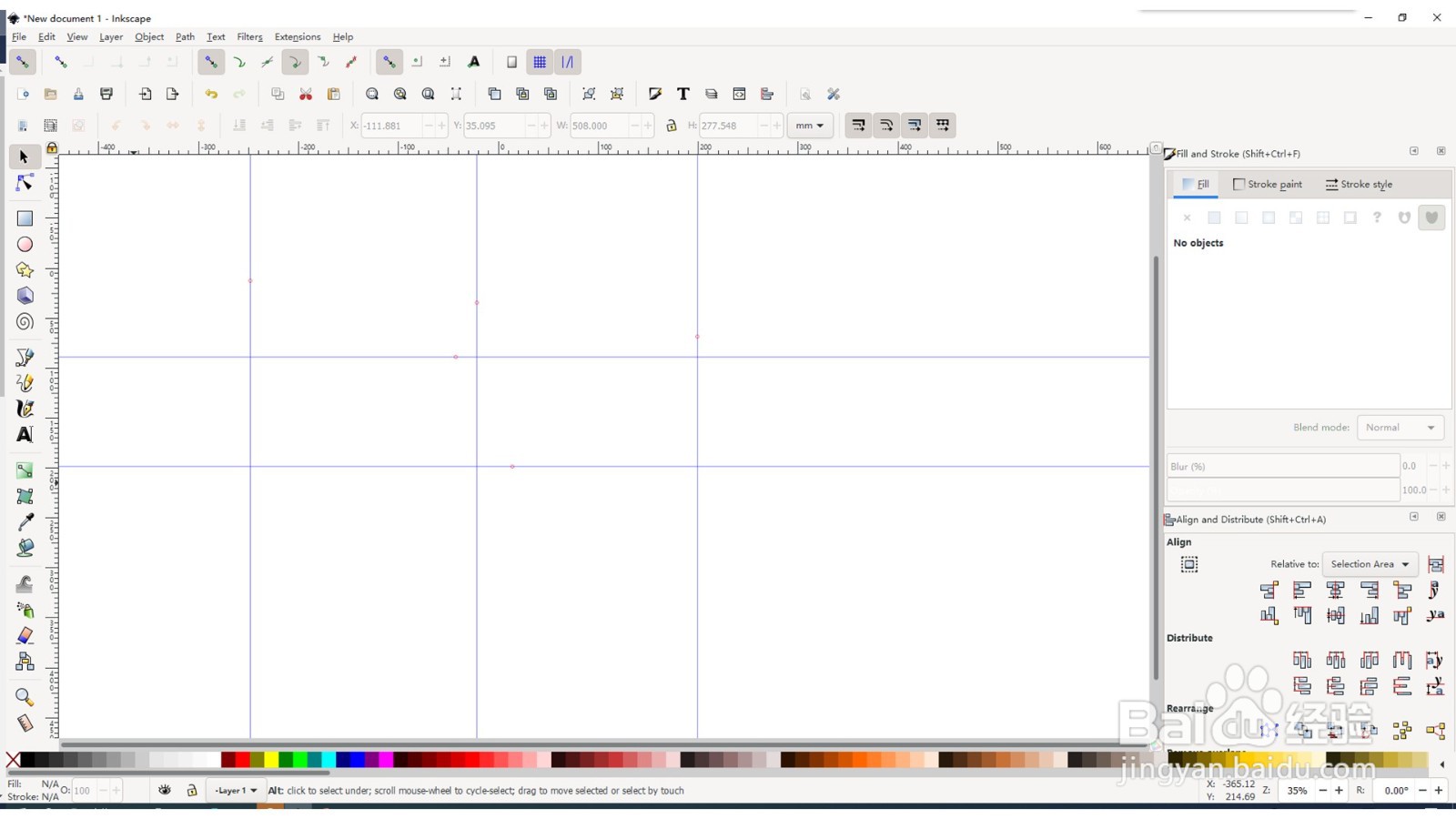The height and width of the screenshot is (819, 1456).
Task: Toggle snap to guides button
Action: coord(568,62)
